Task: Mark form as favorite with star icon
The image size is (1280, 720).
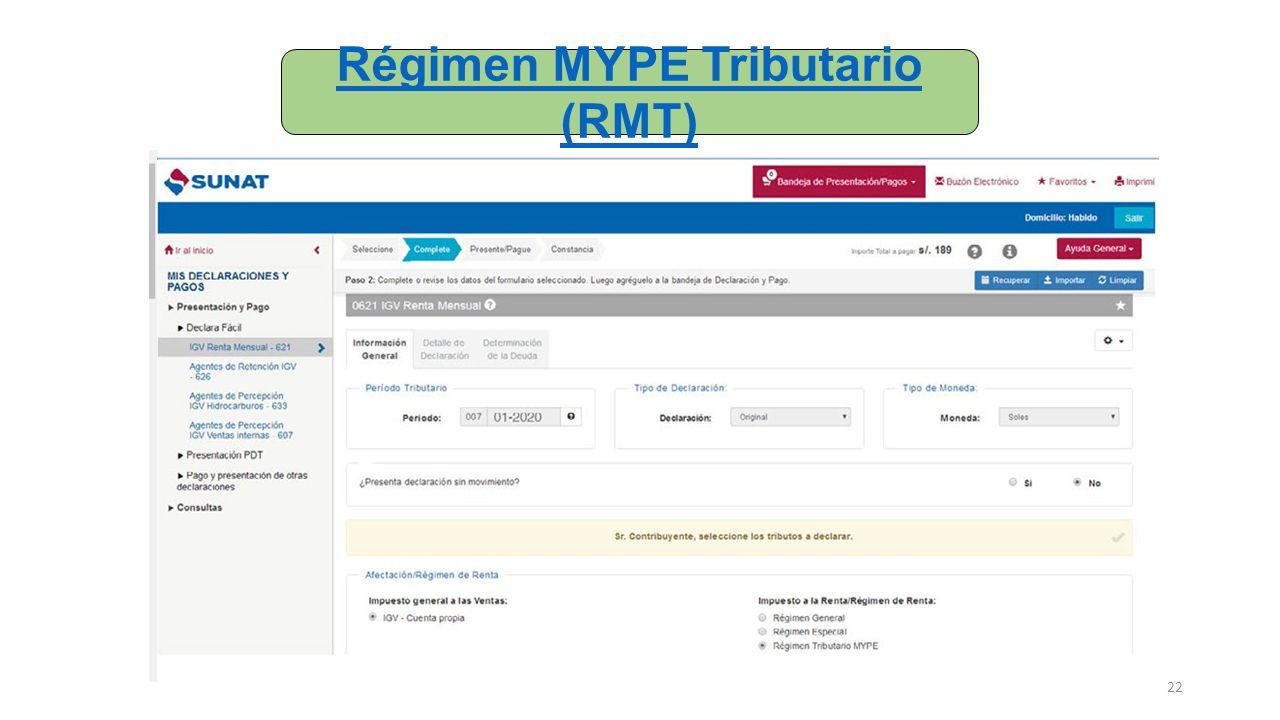Action: click(x=1120, y=305)
